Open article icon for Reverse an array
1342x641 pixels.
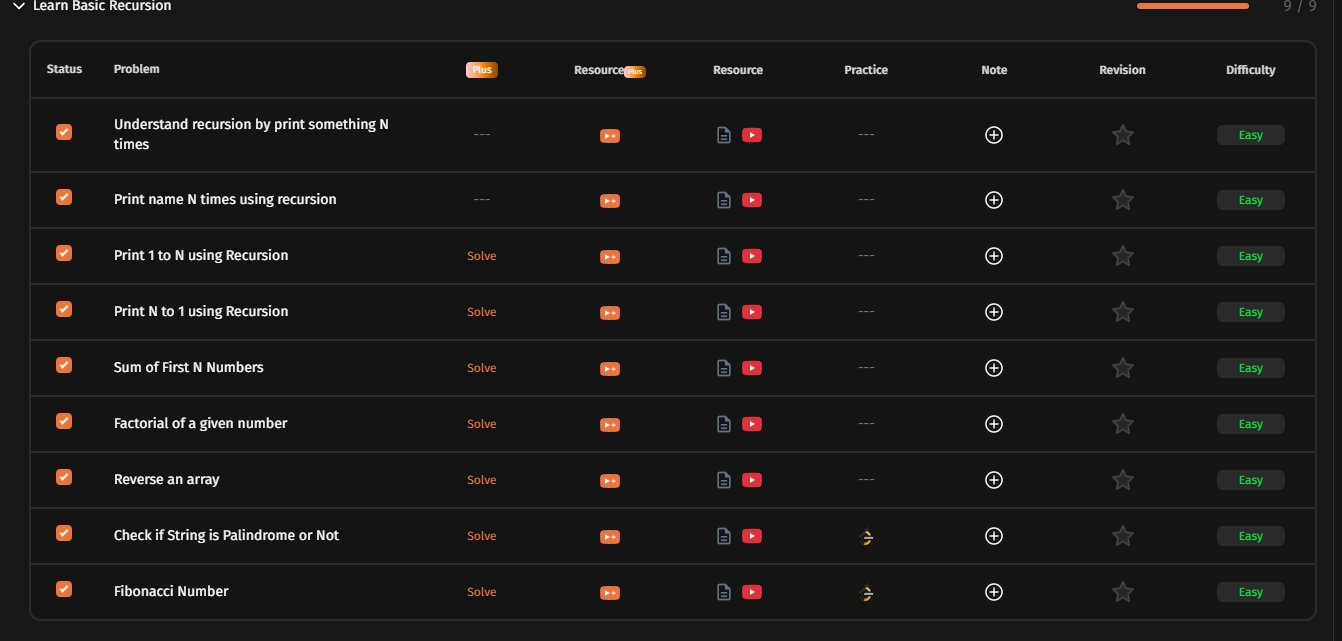(x=723, y=480)
